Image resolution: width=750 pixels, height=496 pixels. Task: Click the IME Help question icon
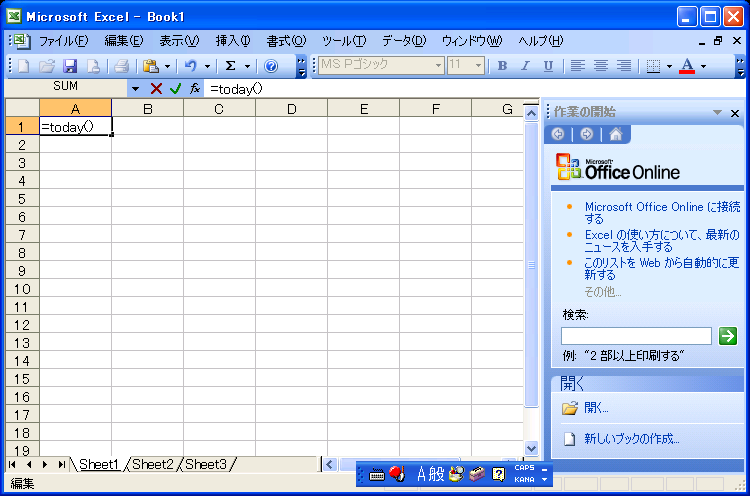click(498, 474)
